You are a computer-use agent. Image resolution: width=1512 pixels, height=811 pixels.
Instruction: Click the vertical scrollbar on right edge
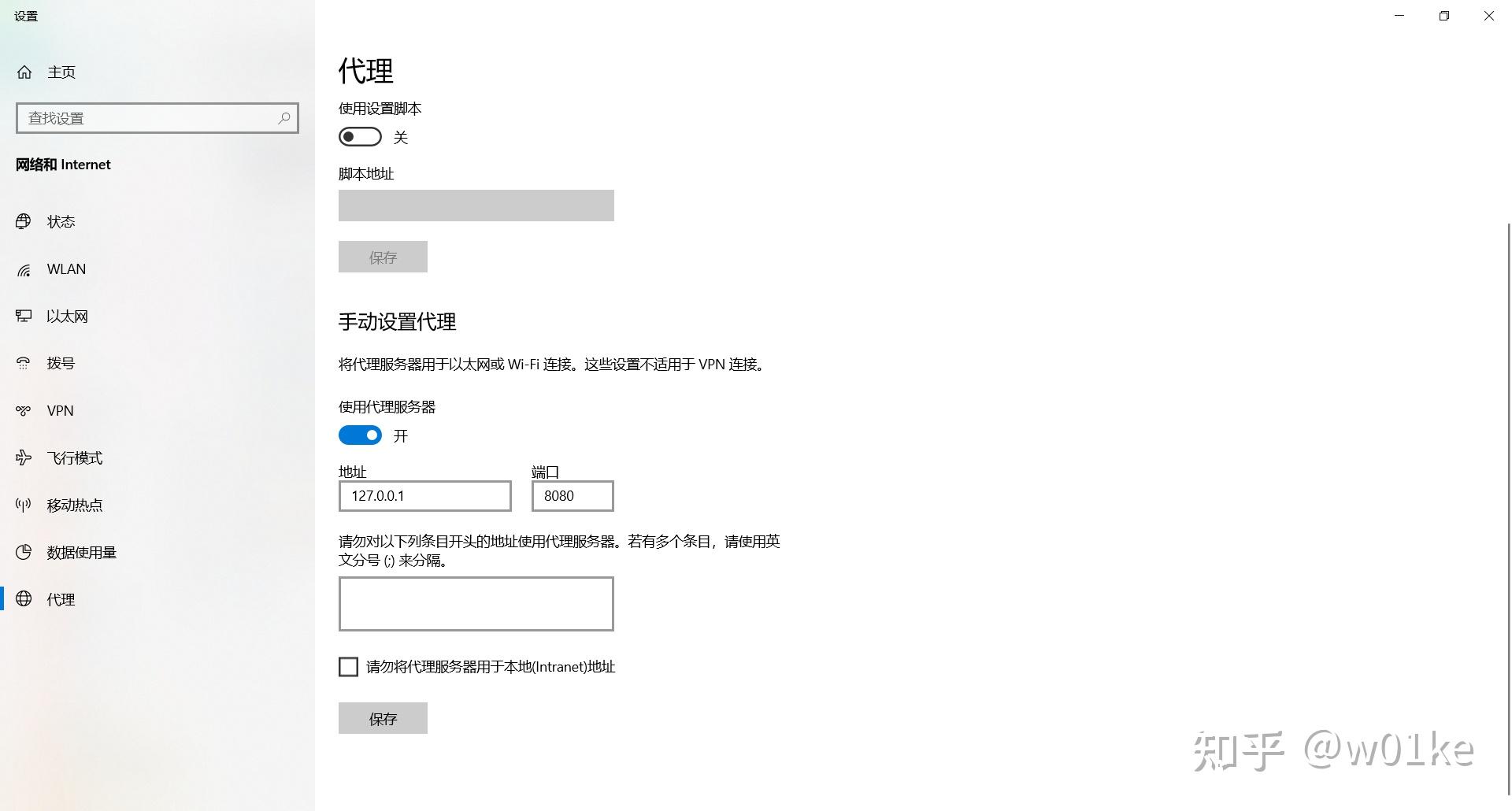click(1508, 508)
